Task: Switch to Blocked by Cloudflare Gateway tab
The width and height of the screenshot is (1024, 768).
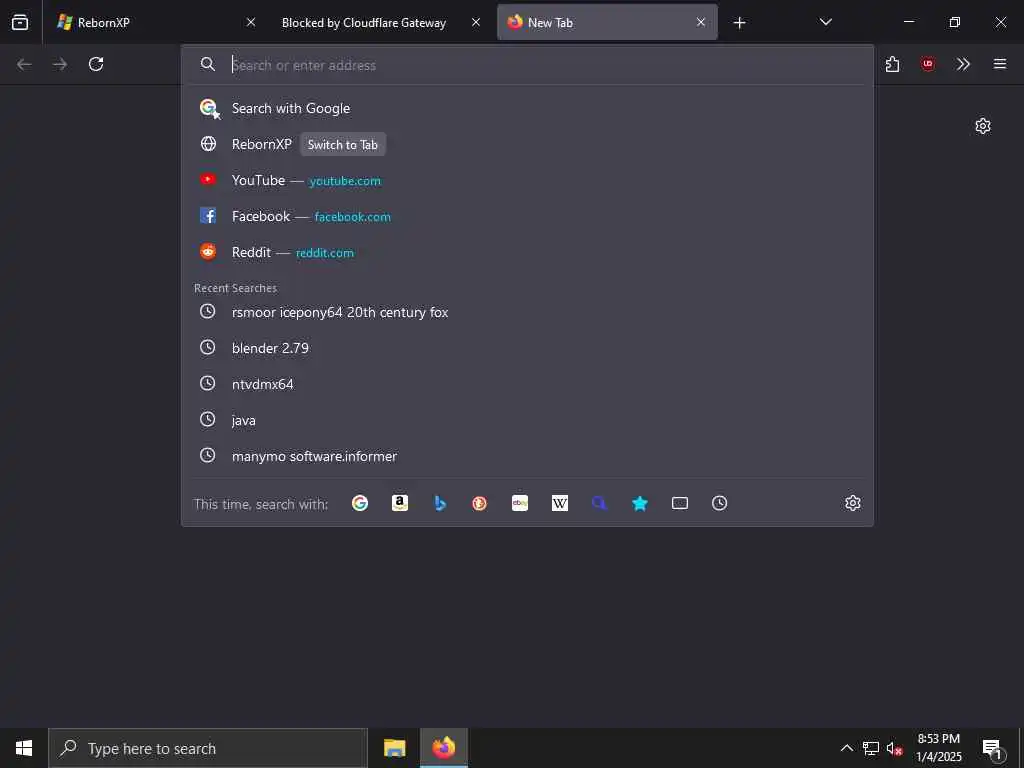Action: pyautogui.click(x=379, y=22)
